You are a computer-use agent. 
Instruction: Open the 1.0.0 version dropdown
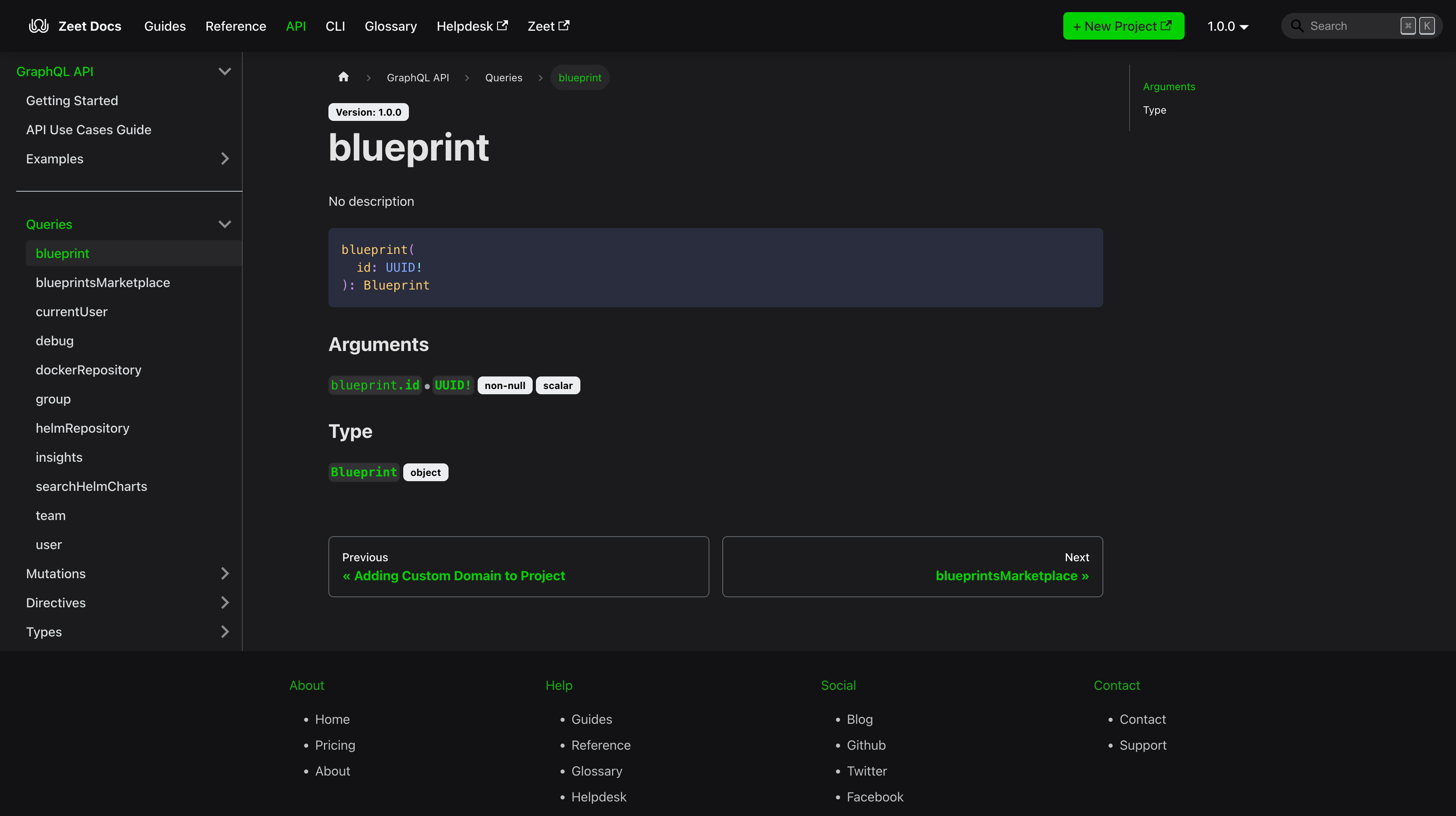coord(1227,26)
